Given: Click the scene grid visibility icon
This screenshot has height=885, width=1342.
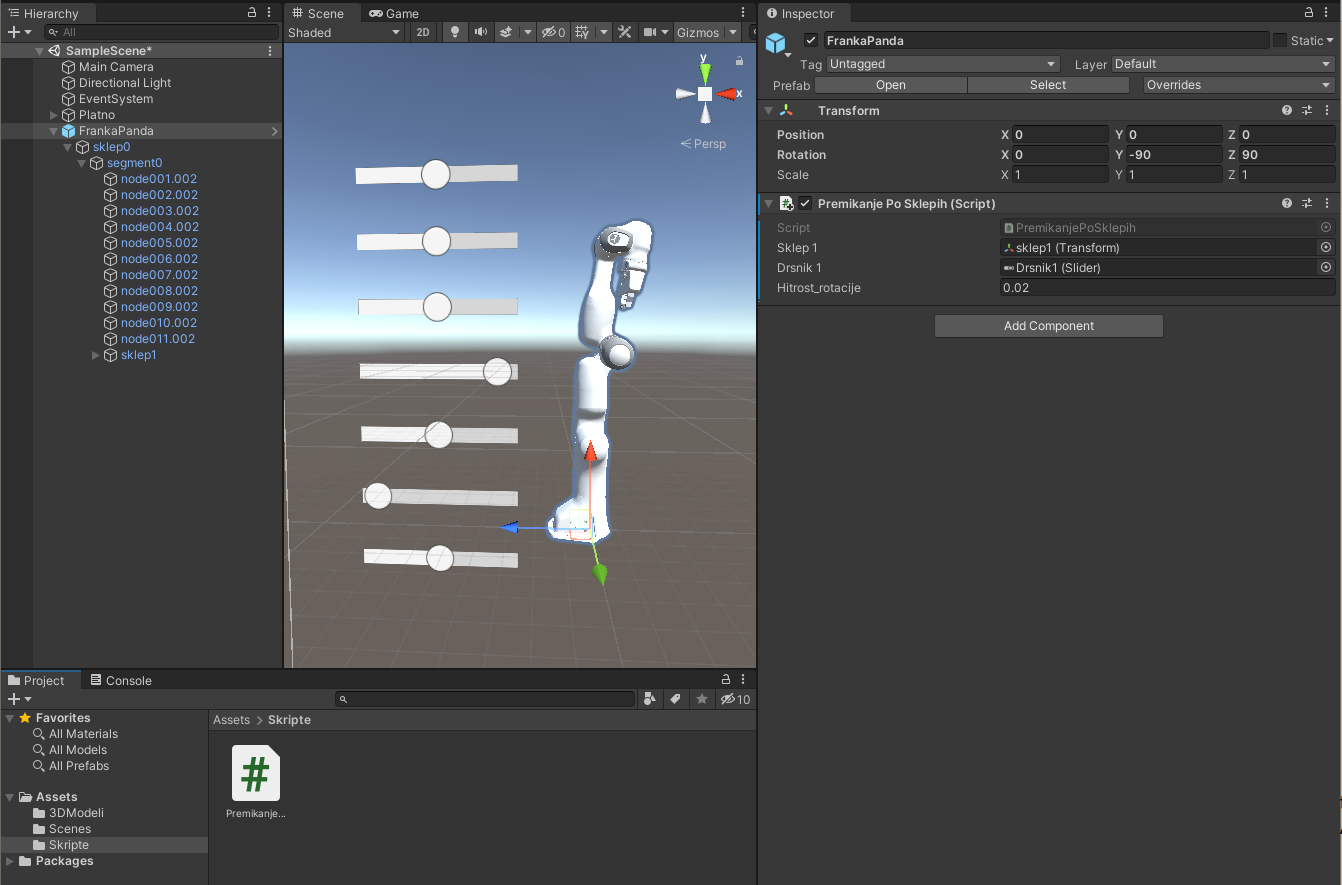Looking at the screenshot, I should point(582,32).
